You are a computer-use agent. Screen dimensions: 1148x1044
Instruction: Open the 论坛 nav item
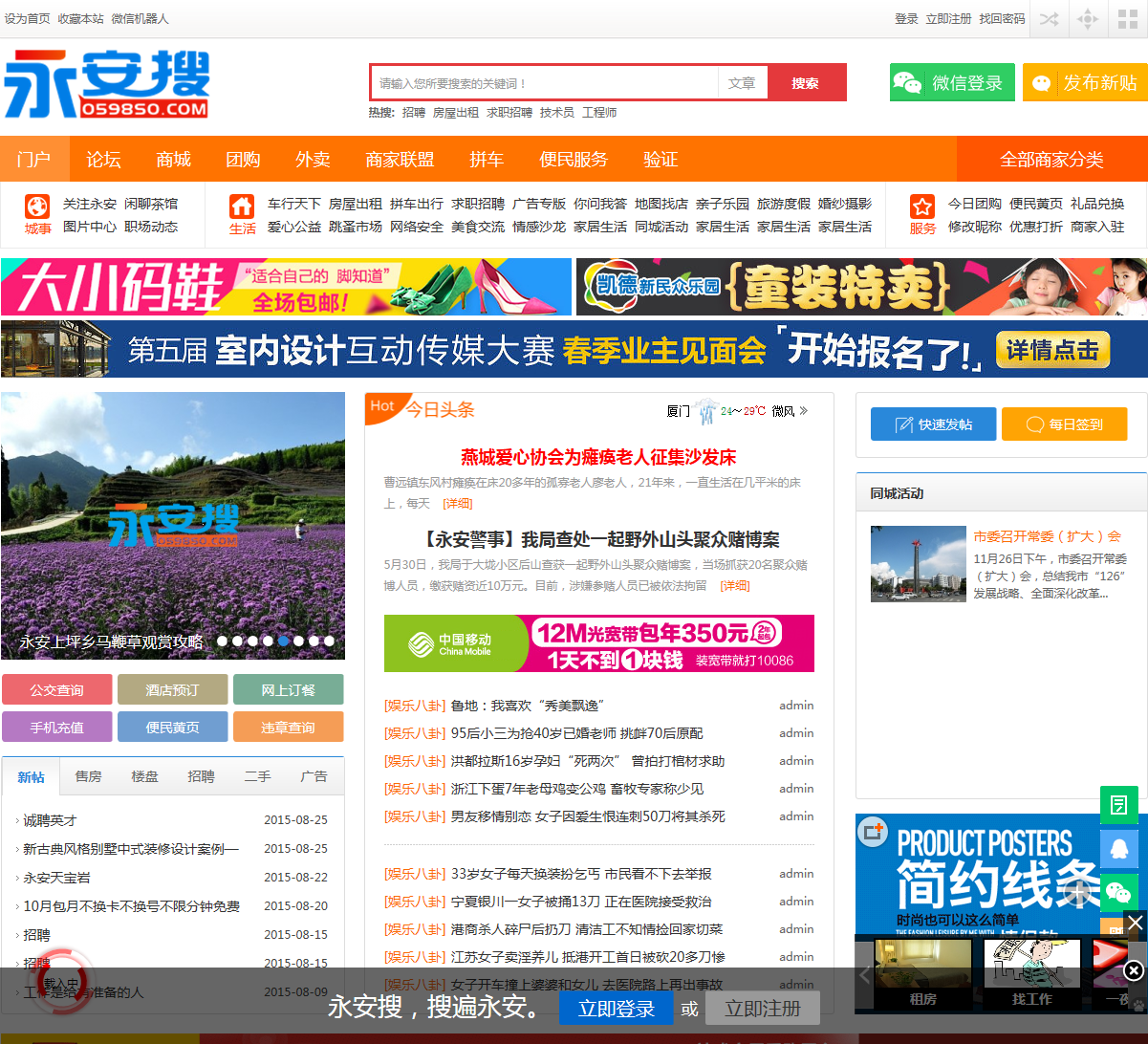(104, 159)
